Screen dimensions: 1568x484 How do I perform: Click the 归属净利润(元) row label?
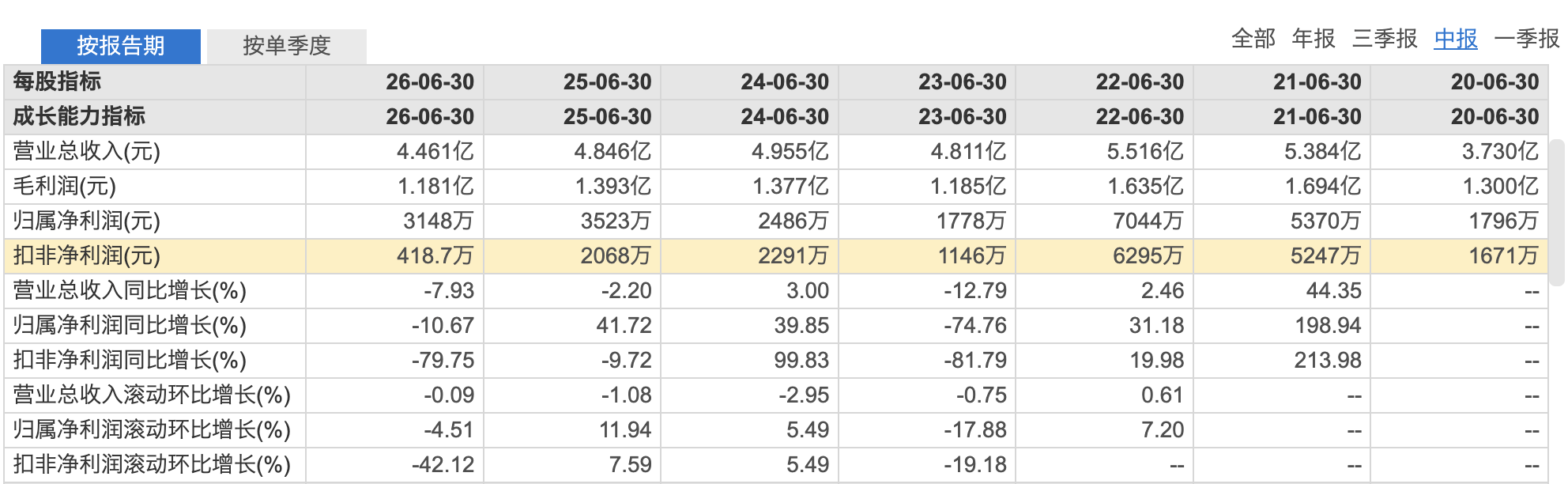pos(87,221)
